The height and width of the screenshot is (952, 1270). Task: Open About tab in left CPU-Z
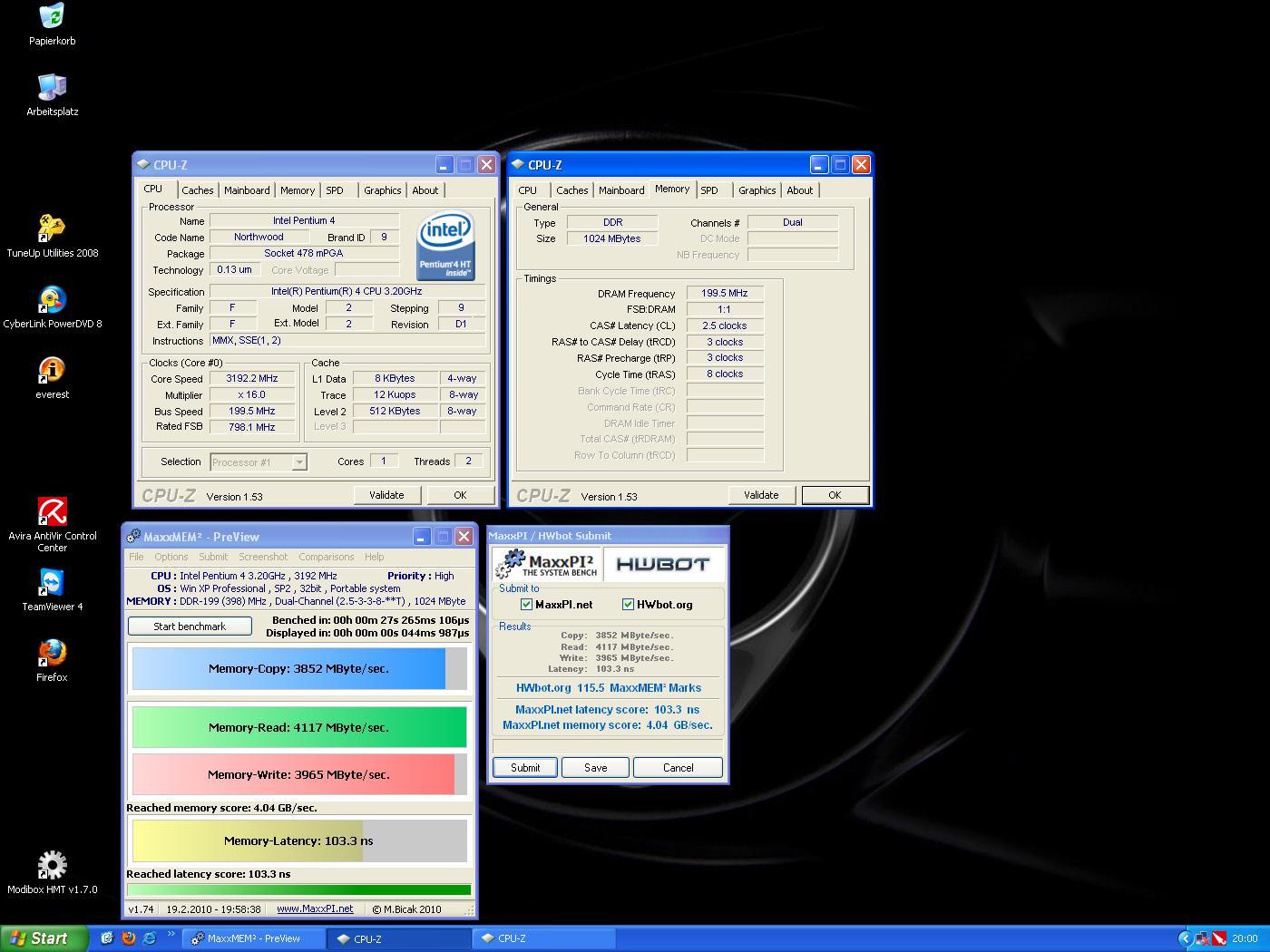[425, 190]
